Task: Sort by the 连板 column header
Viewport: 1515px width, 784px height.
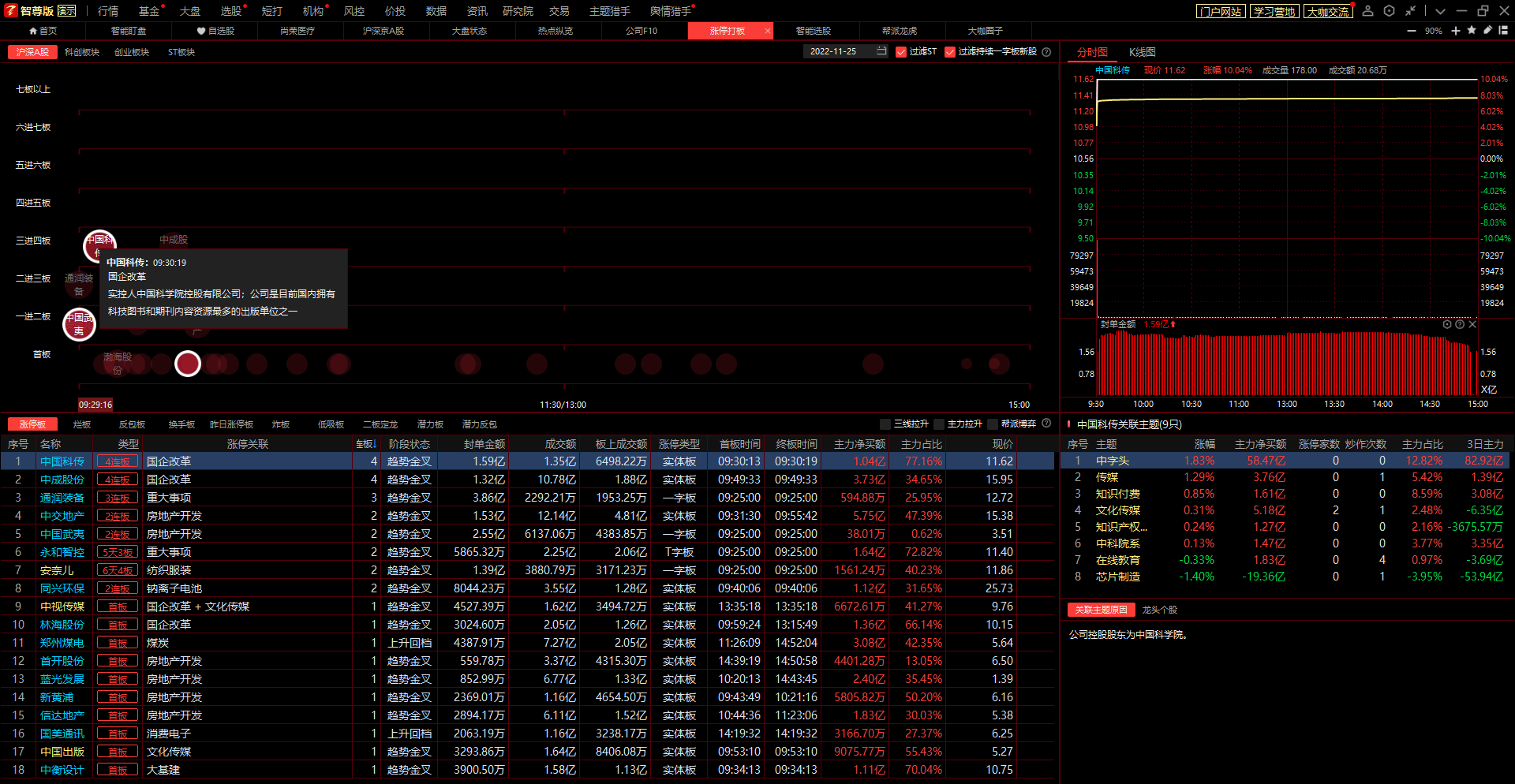Action: (365, 444)
